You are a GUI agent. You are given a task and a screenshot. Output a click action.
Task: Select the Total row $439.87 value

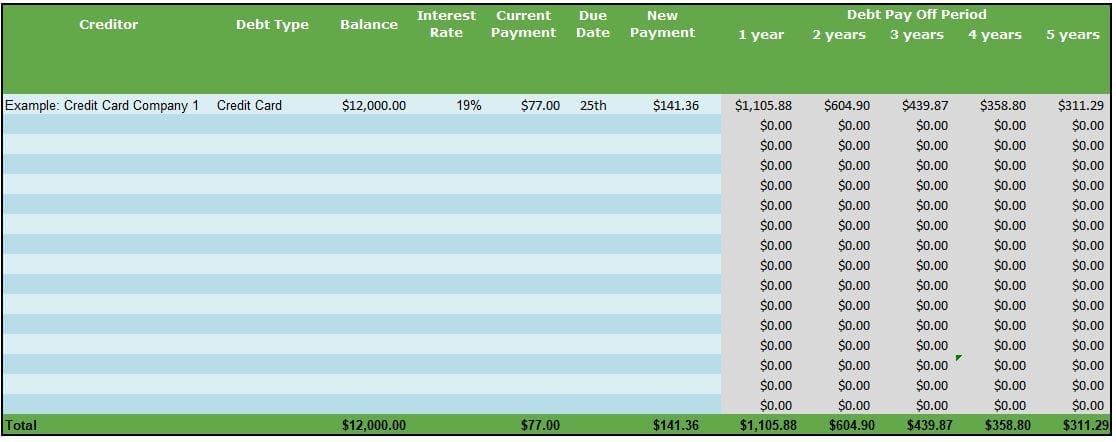click(x=930, y=426)
